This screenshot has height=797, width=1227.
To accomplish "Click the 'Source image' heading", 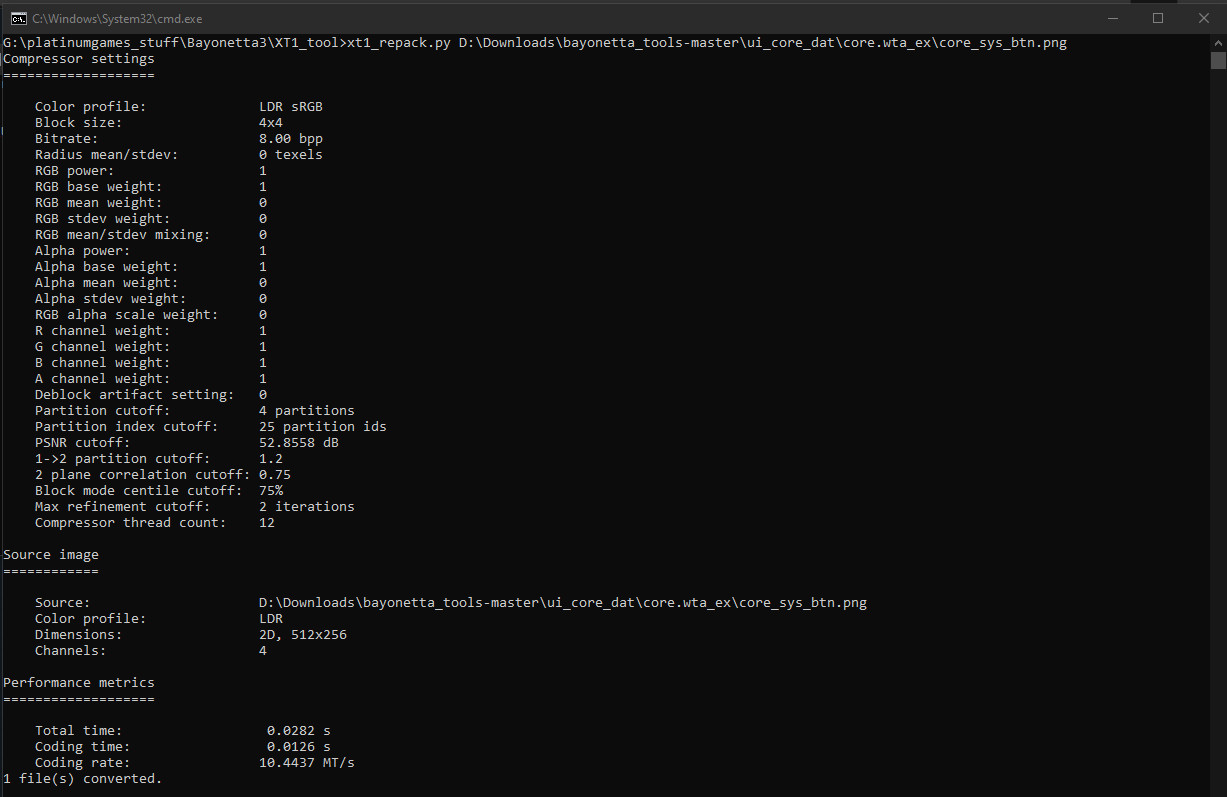I will [x=51, y=555].
